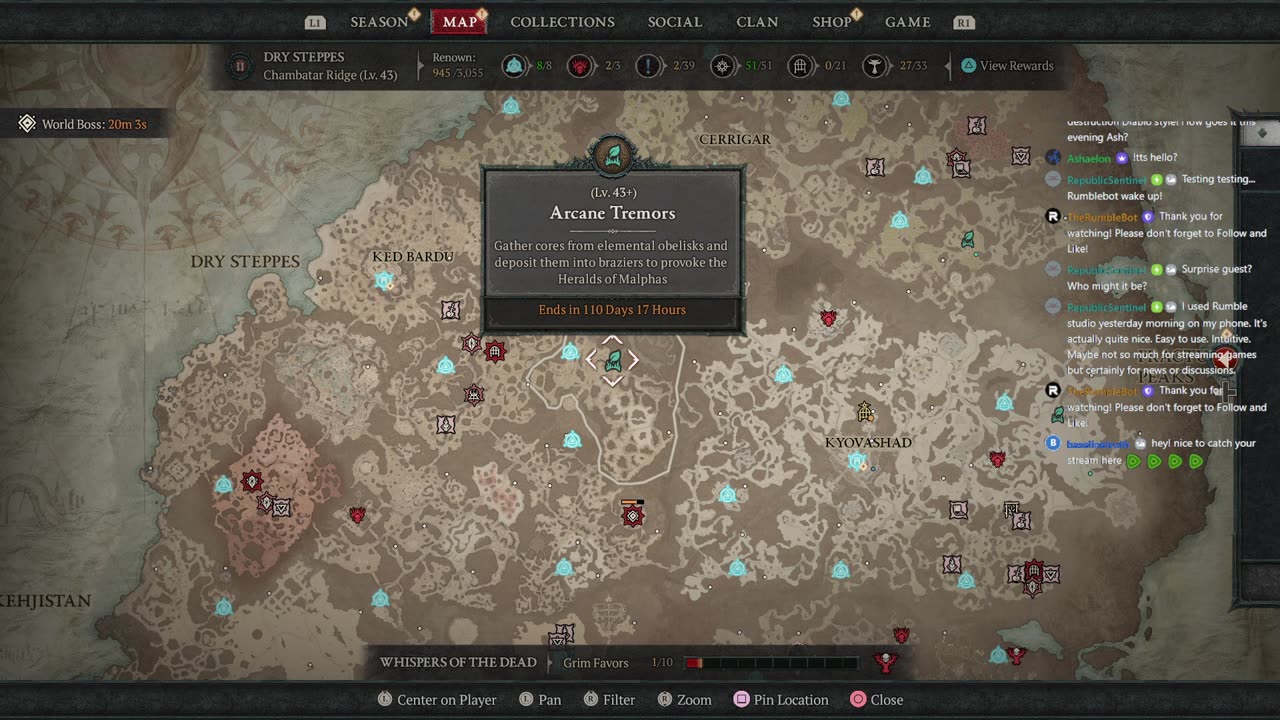
Task: Click the Center on Player control
Action: tap(436, 700)
